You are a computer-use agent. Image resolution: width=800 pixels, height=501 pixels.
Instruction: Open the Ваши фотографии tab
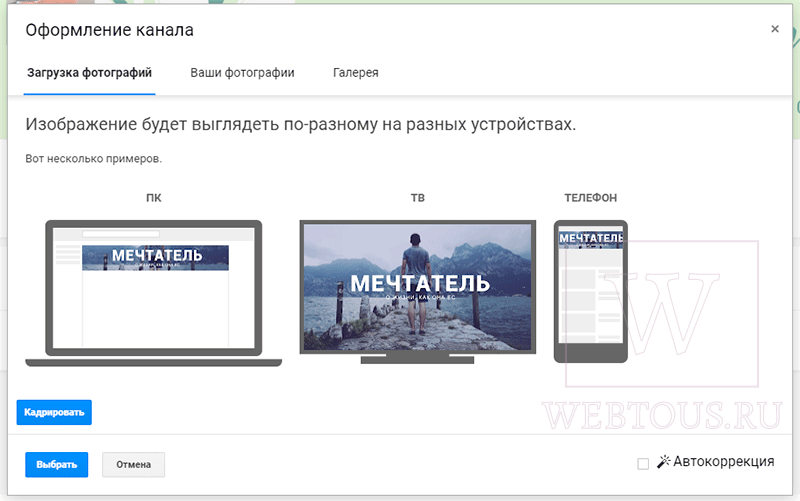point(242,73)
